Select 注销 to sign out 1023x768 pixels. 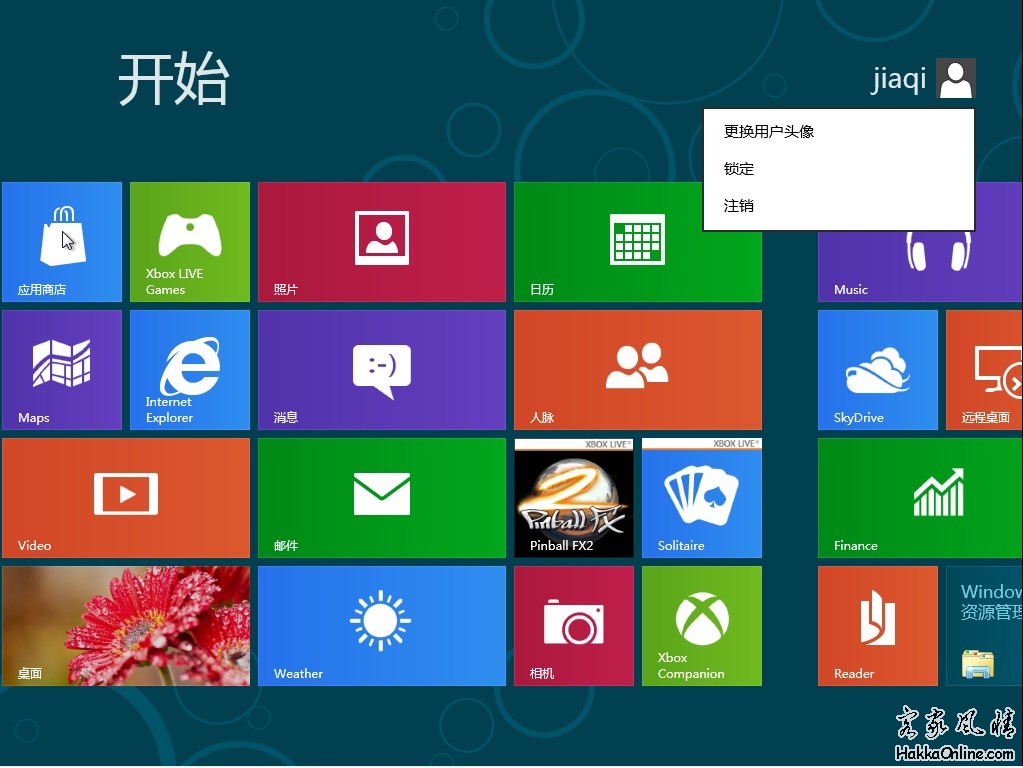(838, 206)
